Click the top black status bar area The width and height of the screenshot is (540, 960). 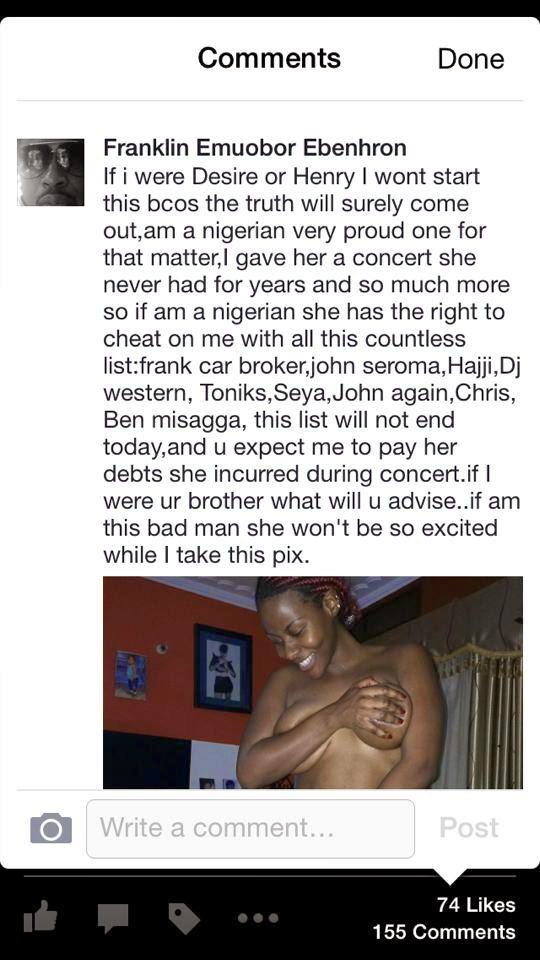click(x=270, y=8)
